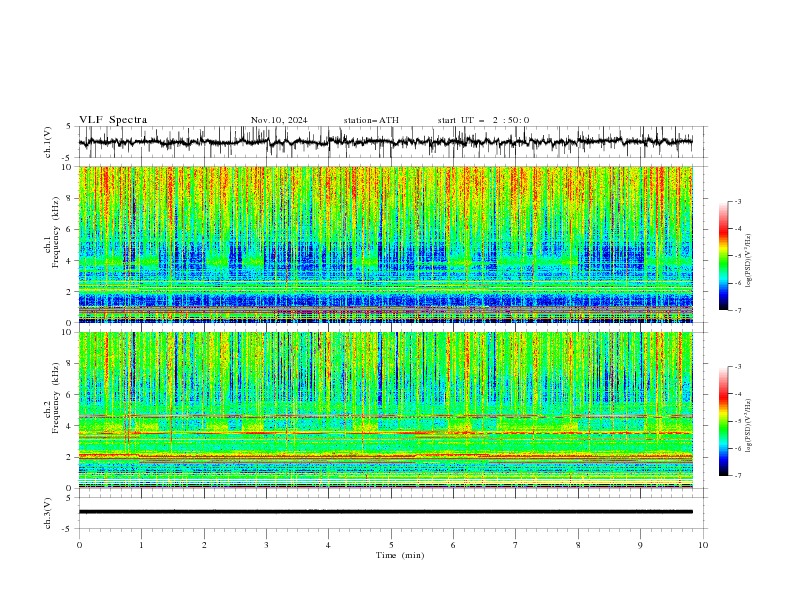The height and width of the screenshot is (612, 792).
Task: Click time axis tick label "7"
Action: point(516,545)
